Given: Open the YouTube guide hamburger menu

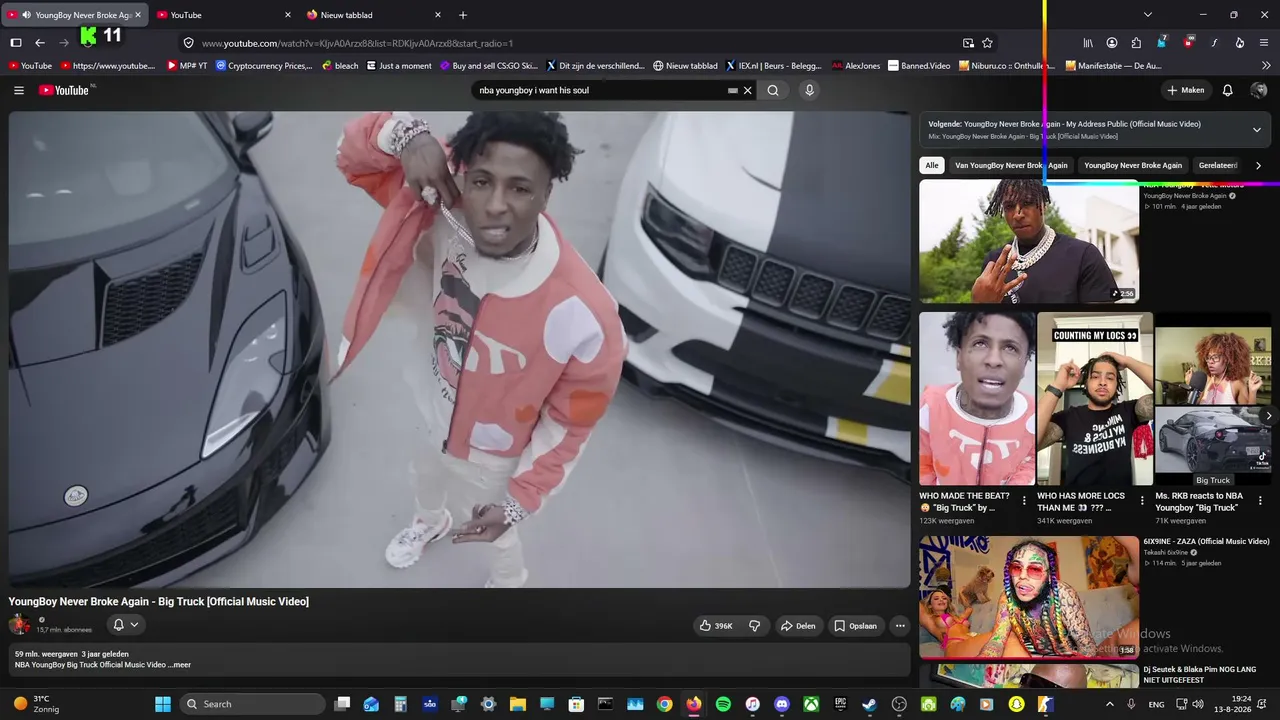Looking at the screenshot, I should click(18, 90).
